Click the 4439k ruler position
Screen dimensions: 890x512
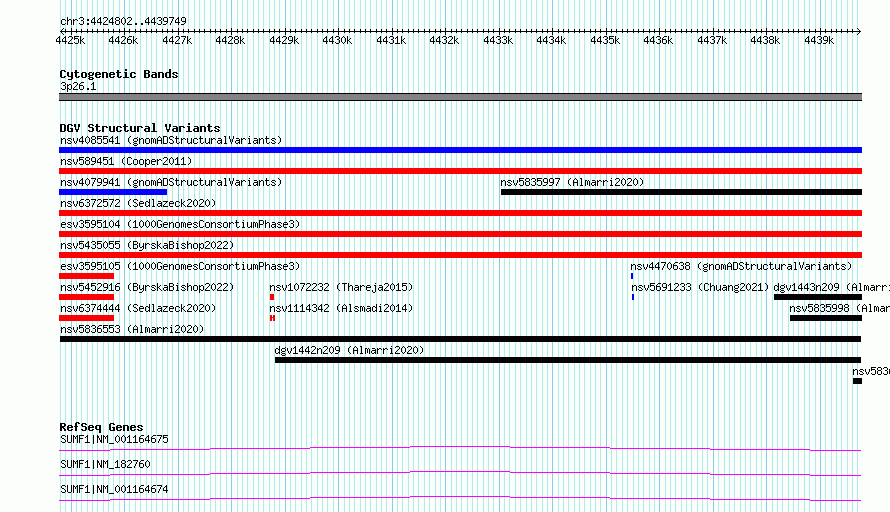pos(818,40)
